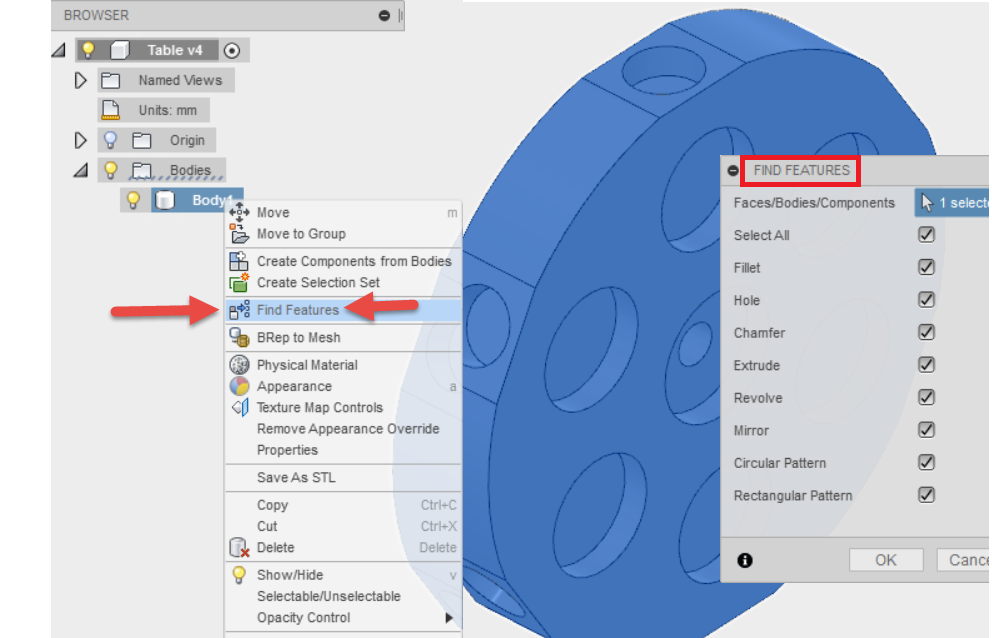
Task: Click the Appearance palette icon
Action: [240, 386]
